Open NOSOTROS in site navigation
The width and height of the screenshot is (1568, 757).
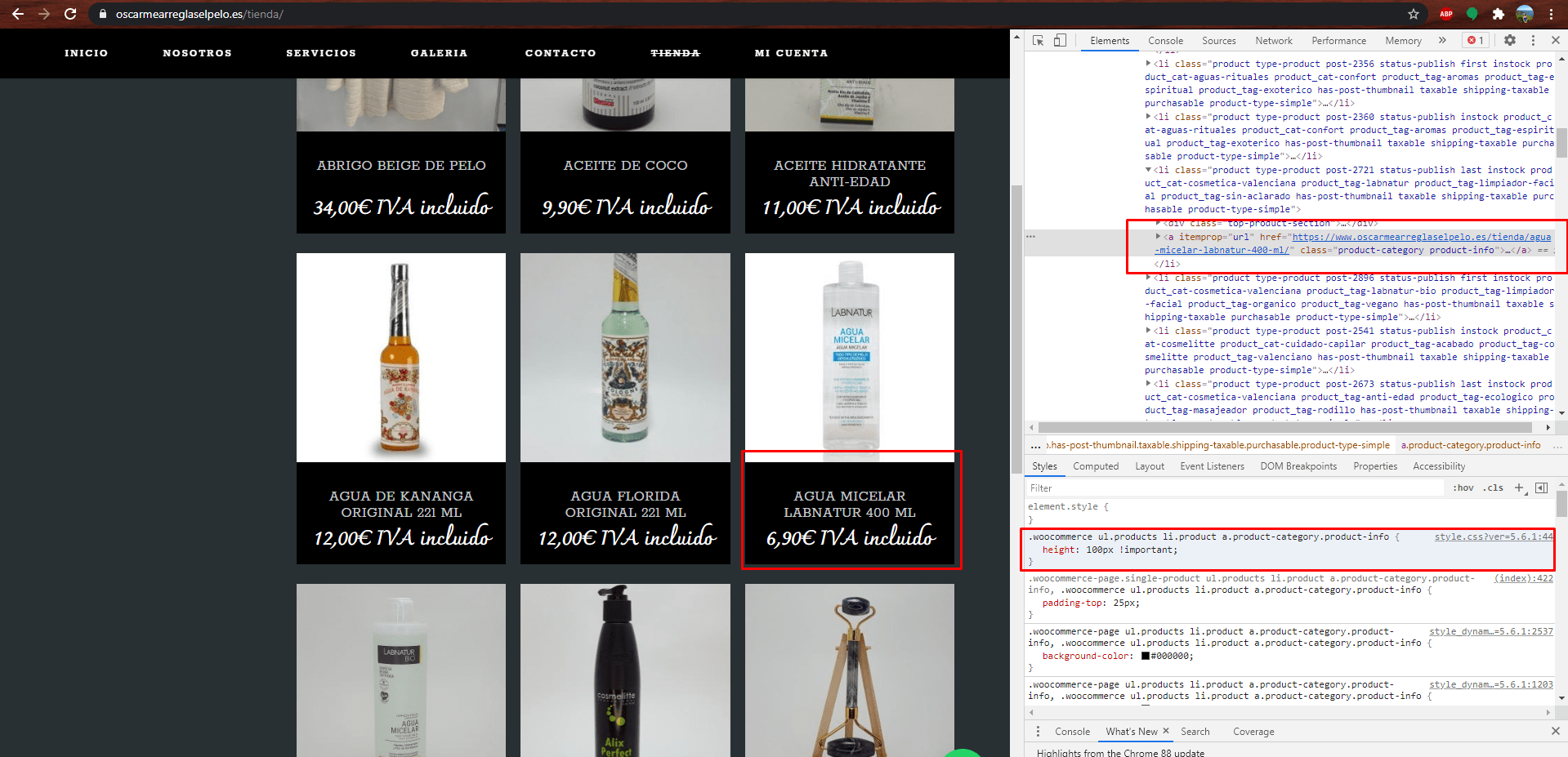point(197,53)
